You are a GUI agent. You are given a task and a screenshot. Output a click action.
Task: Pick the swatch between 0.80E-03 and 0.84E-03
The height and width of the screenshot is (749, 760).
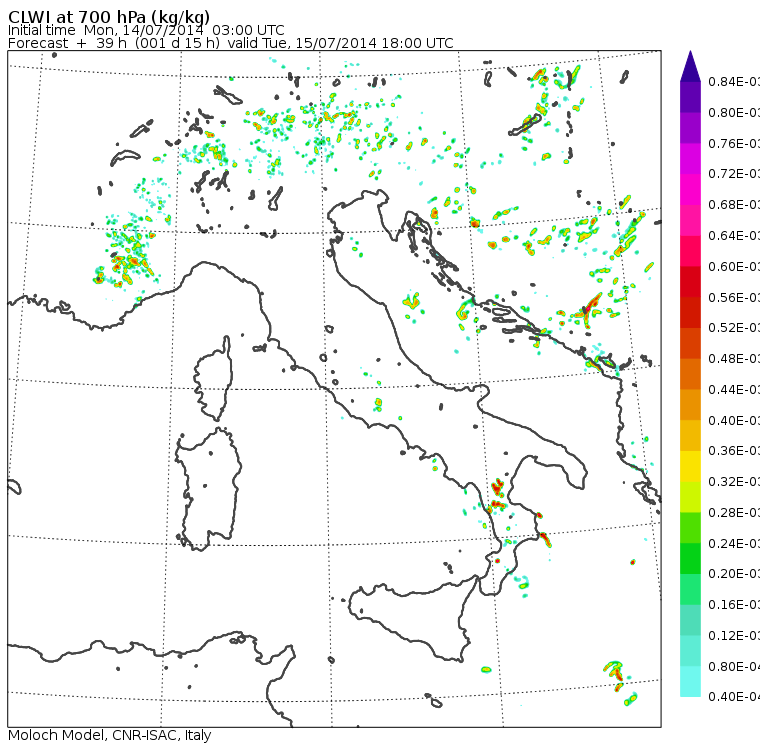coord(690,97)
